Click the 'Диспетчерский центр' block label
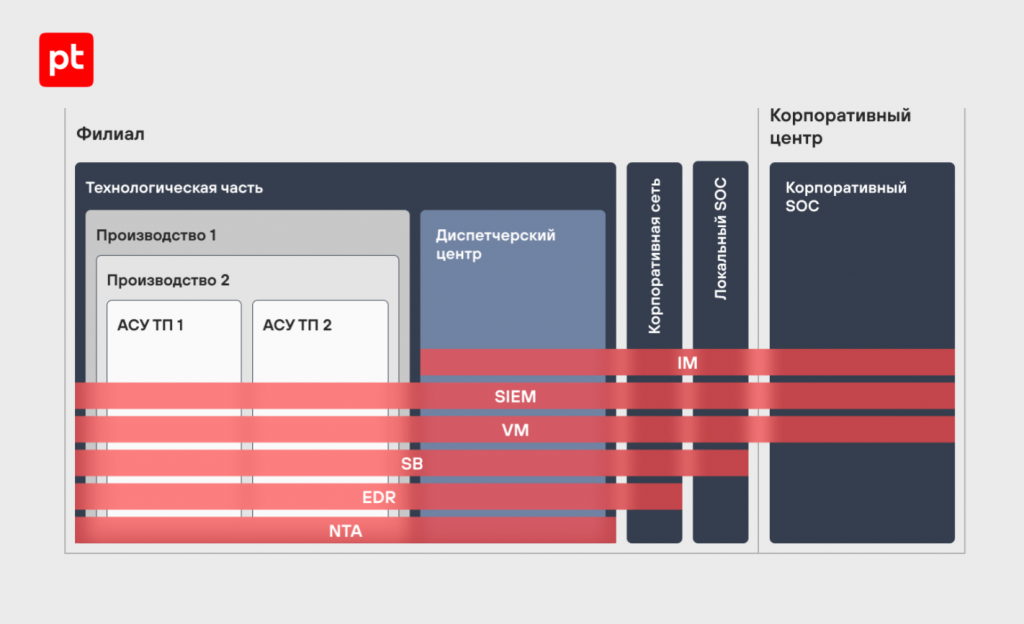 point(496,244)
